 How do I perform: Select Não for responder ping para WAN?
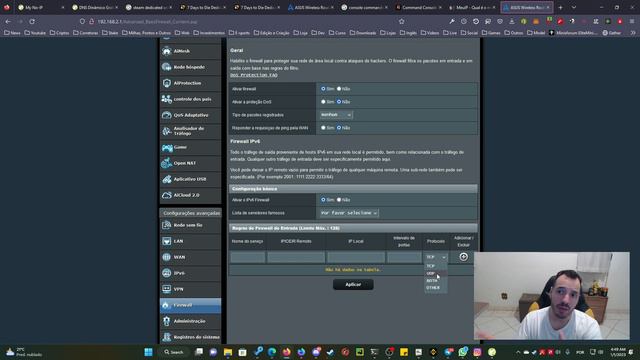pos(339,128)
